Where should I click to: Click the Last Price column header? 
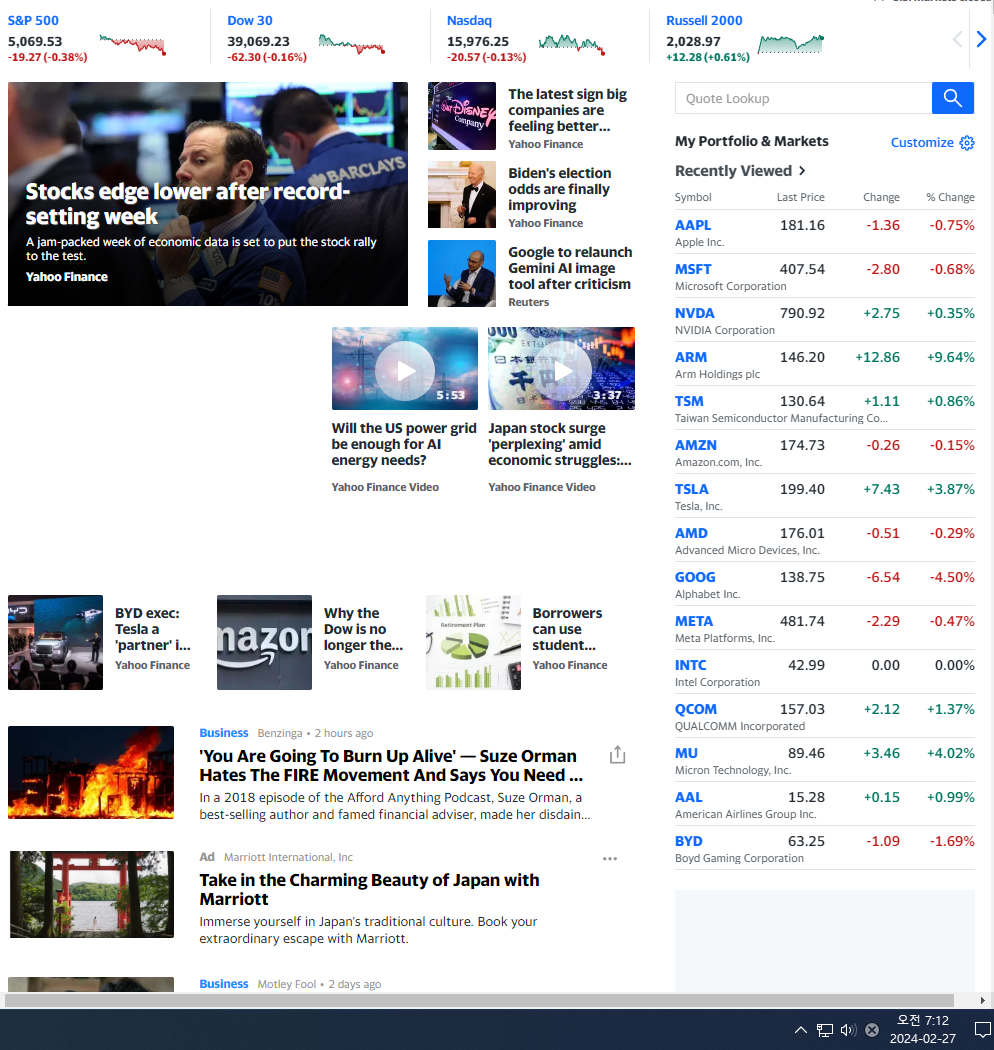[x=800, y=197]
